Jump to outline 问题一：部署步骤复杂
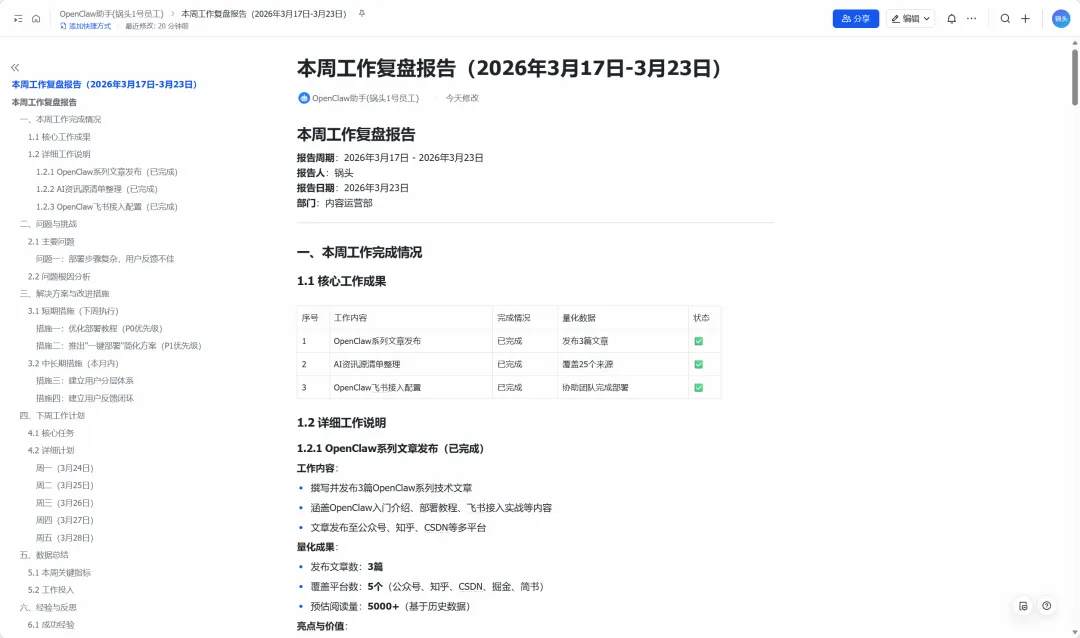 (x=105, y=259)
